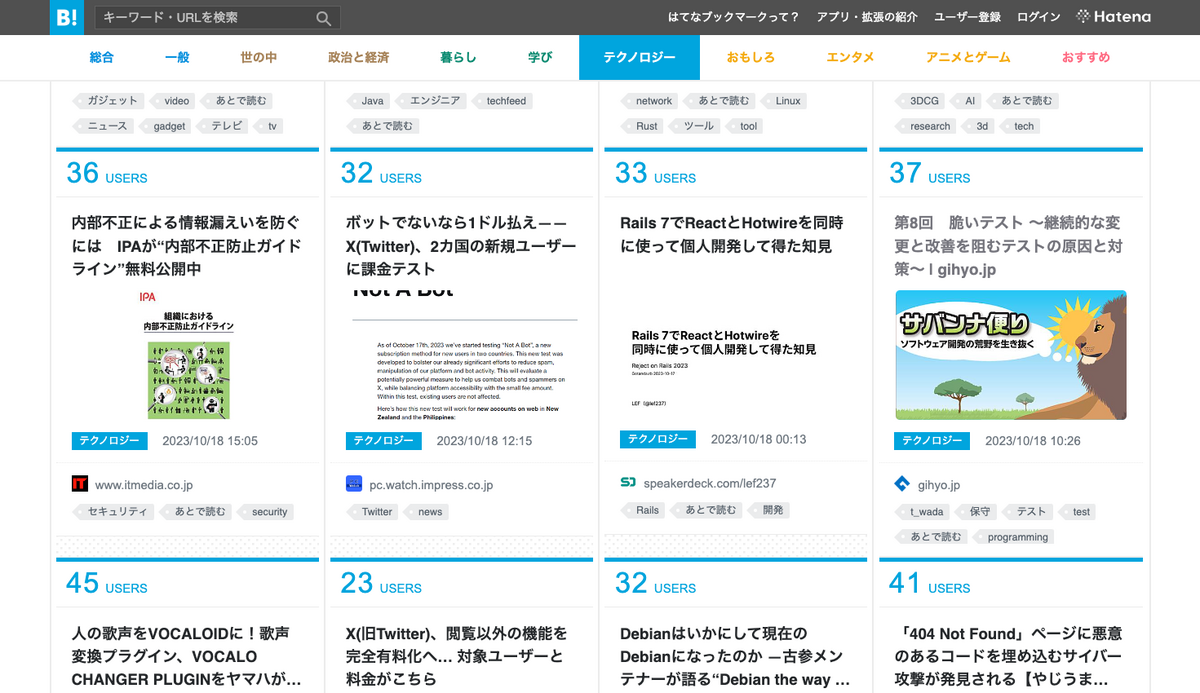
Task: Go to the おすすめ tab
Action: [x=1086, y=57]
